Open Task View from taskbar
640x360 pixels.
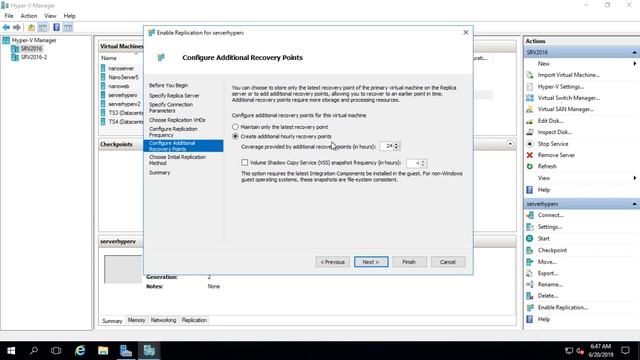pyautogui.click(x=56, y=351)
